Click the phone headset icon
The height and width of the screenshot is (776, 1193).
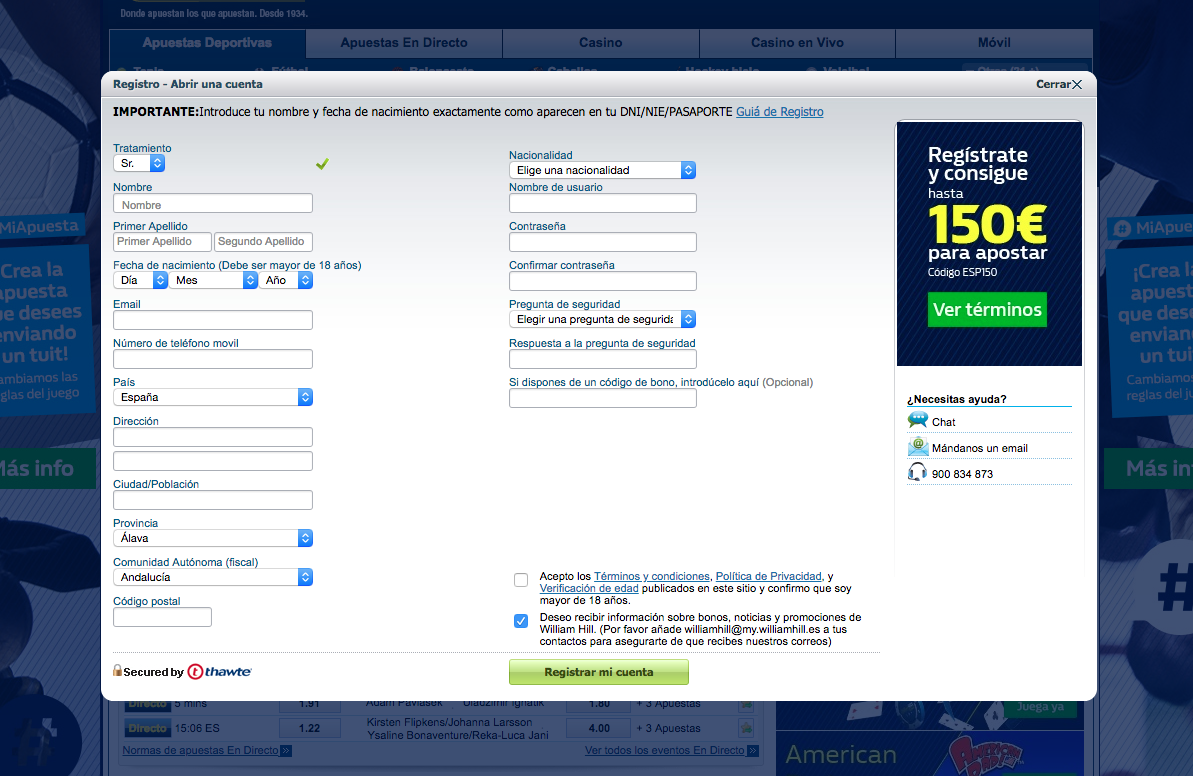click(x=918, y=472)
